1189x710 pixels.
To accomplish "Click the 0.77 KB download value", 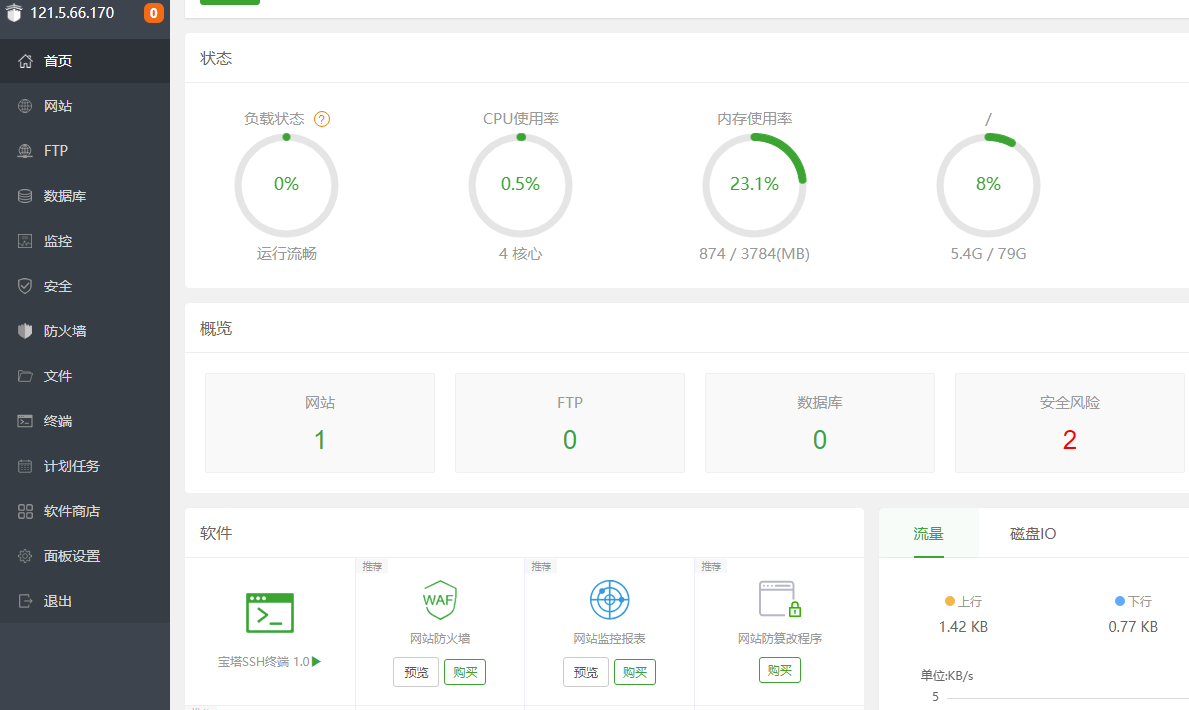I will [x=1133, y=627].
